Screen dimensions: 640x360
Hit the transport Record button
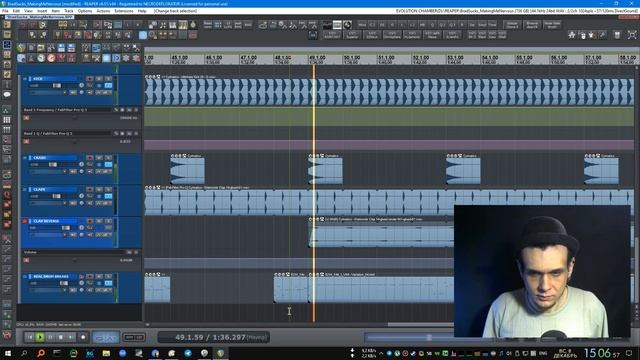click(x=83, y=337)
